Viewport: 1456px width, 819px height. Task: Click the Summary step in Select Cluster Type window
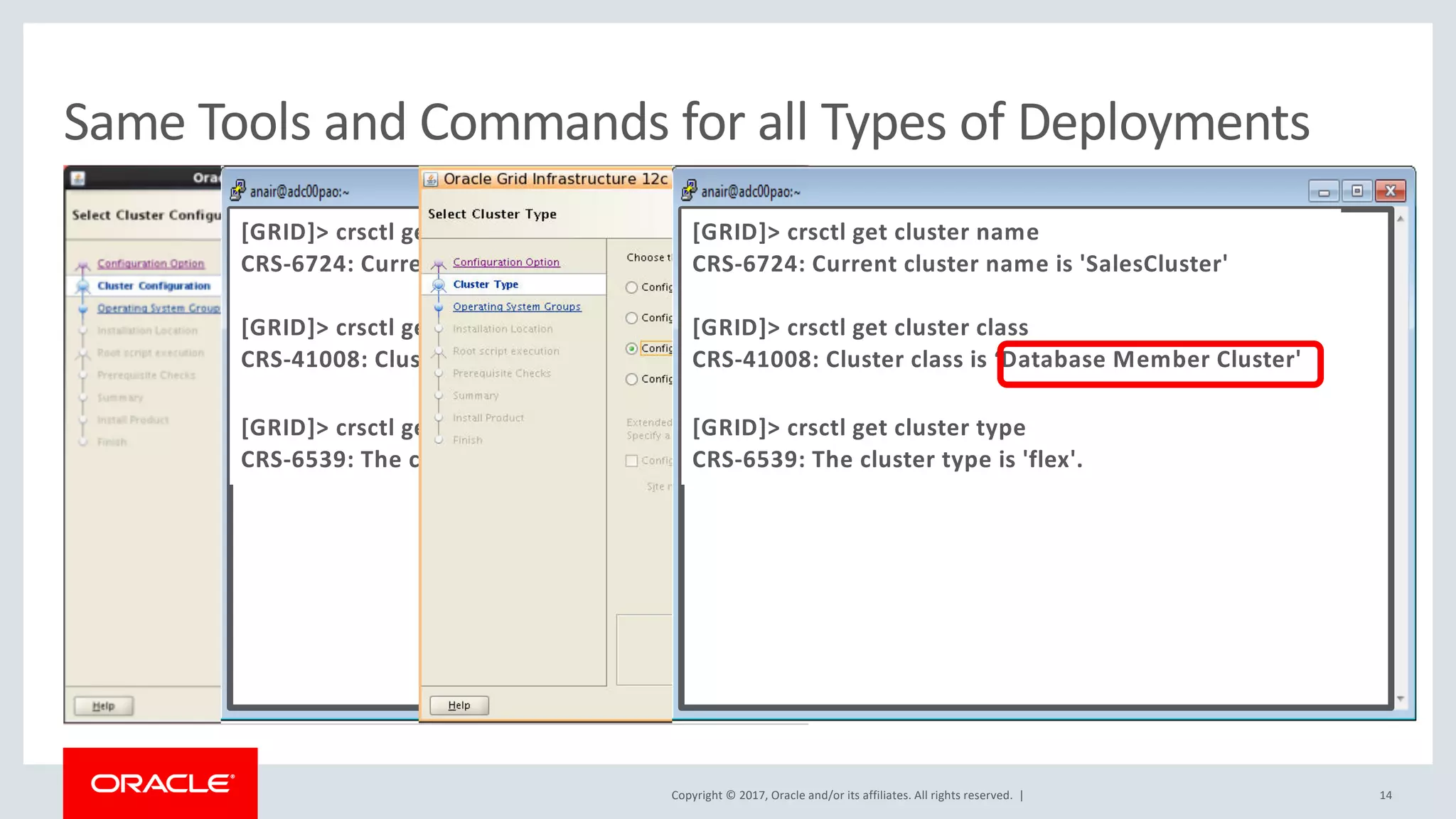click(x=476, y=395)
